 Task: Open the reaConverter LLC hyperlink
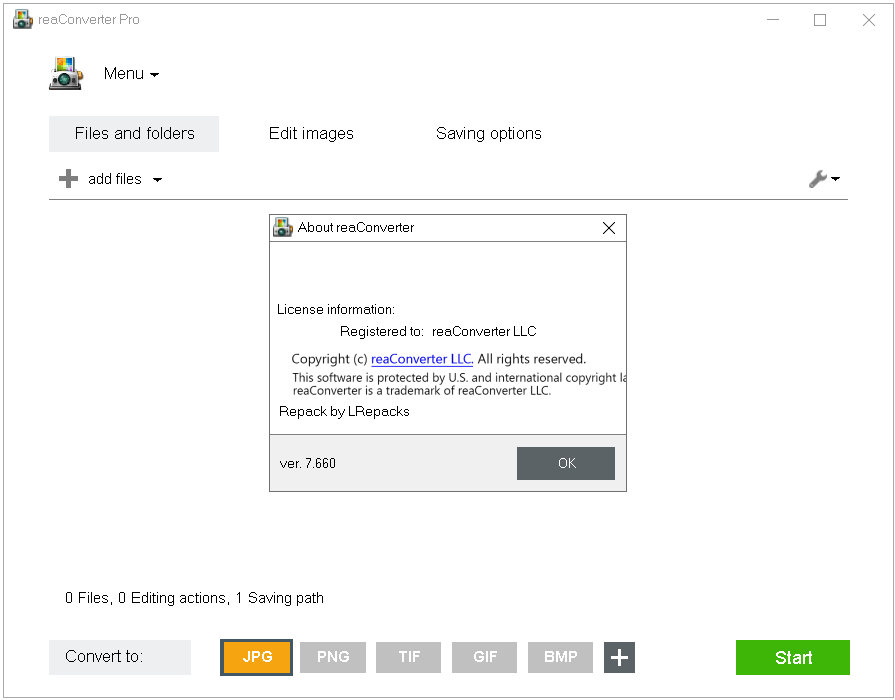422,359
